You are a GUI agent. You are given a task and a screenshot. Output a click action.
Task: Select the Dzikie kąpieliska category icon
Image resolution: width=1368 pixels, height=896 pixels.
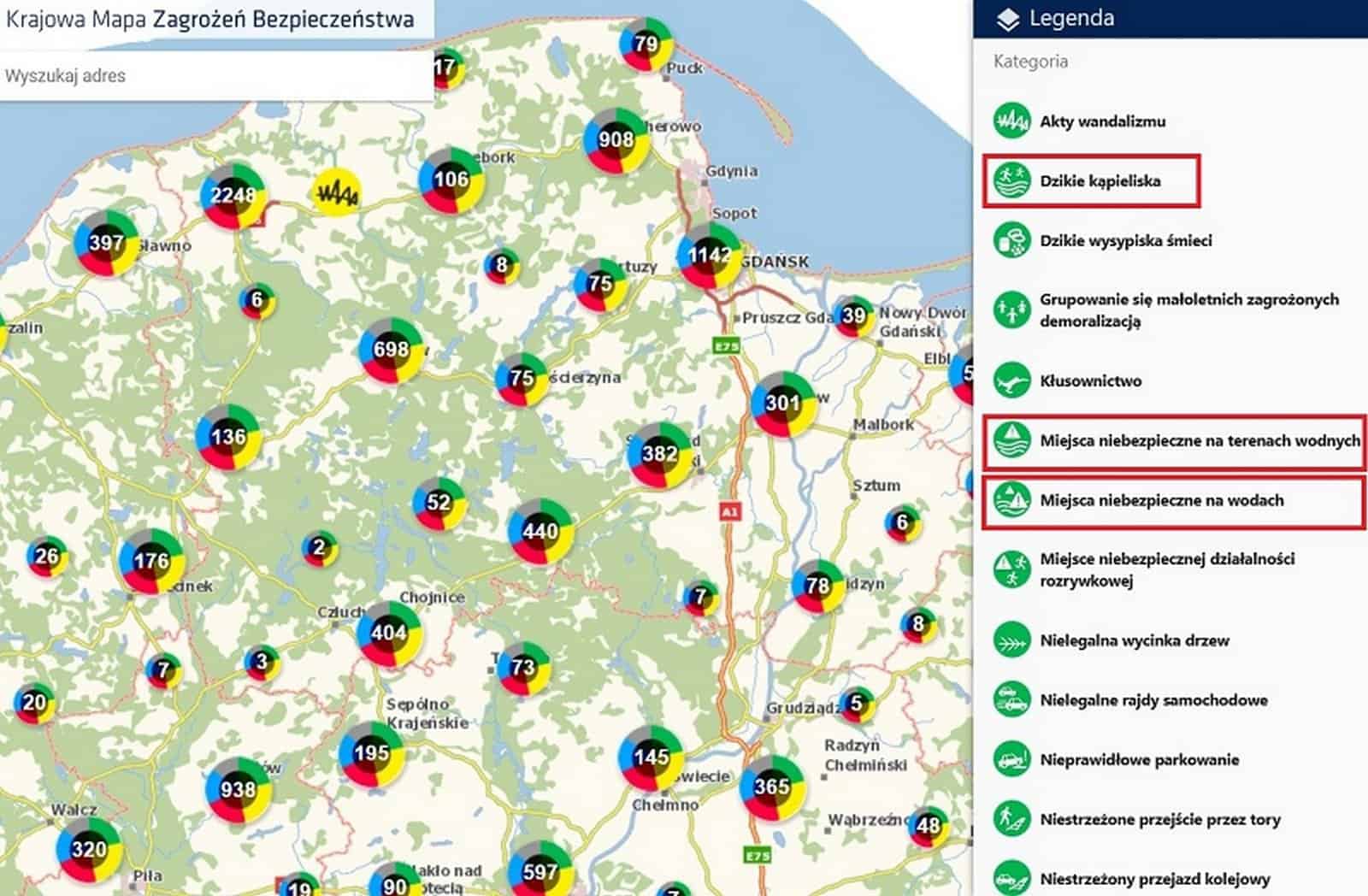coord(1011,180)
